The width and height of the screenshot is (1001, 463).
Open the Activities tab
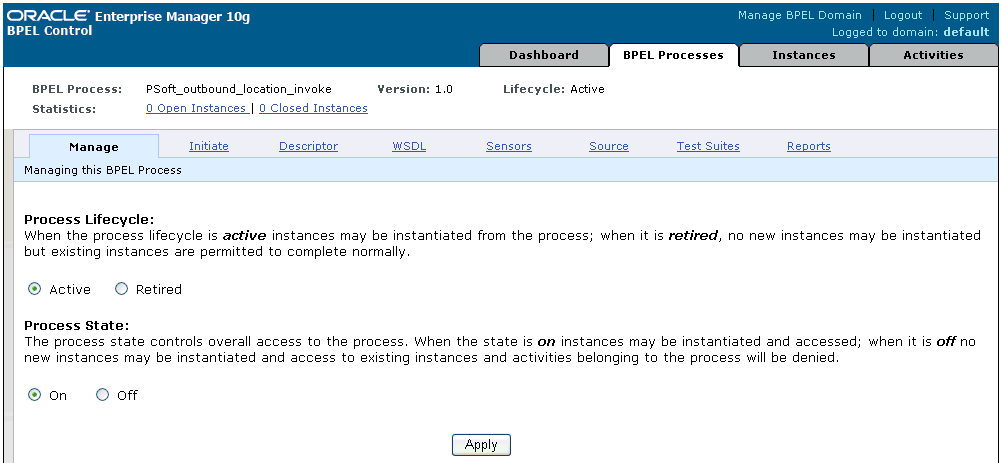click(933, 55)
